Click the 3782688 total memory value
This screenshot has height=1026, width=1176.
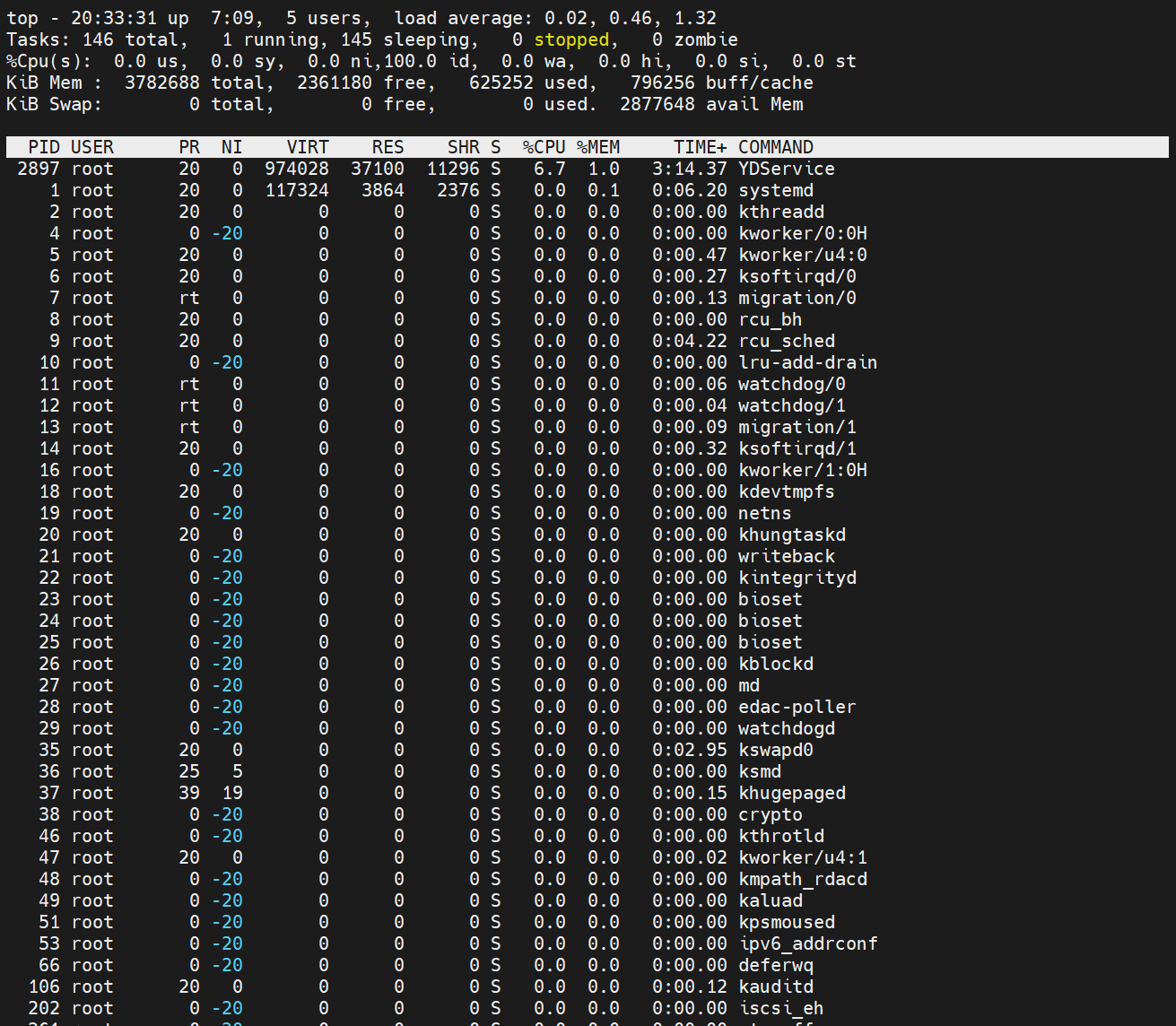pyautogui.click(x=162, y=83)
